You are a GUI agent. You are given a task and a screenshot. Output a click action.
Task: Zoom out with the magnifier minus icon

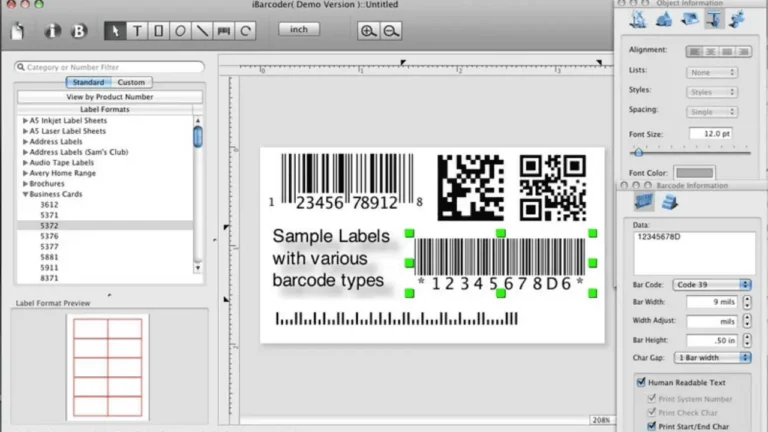[391, 31]
